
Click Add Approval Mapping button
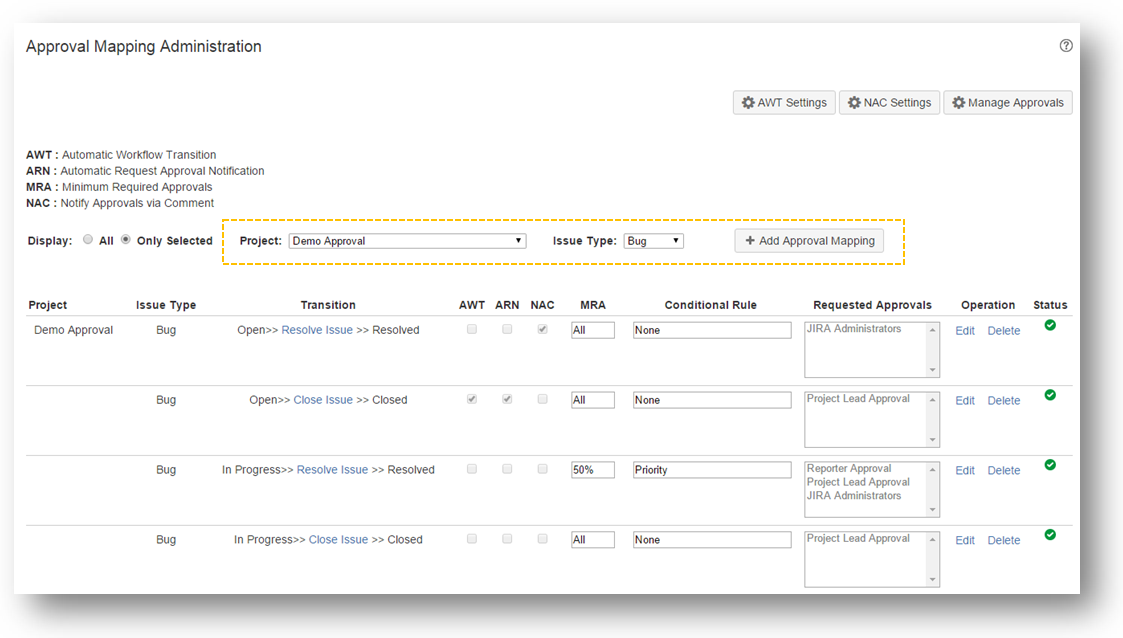tap(809, 241)
